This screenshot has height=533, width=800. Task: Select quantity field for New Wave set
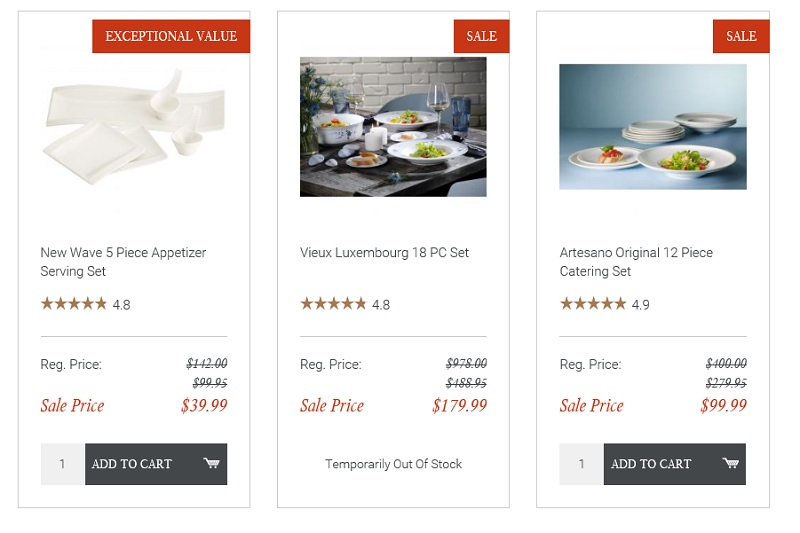(63, 464)
